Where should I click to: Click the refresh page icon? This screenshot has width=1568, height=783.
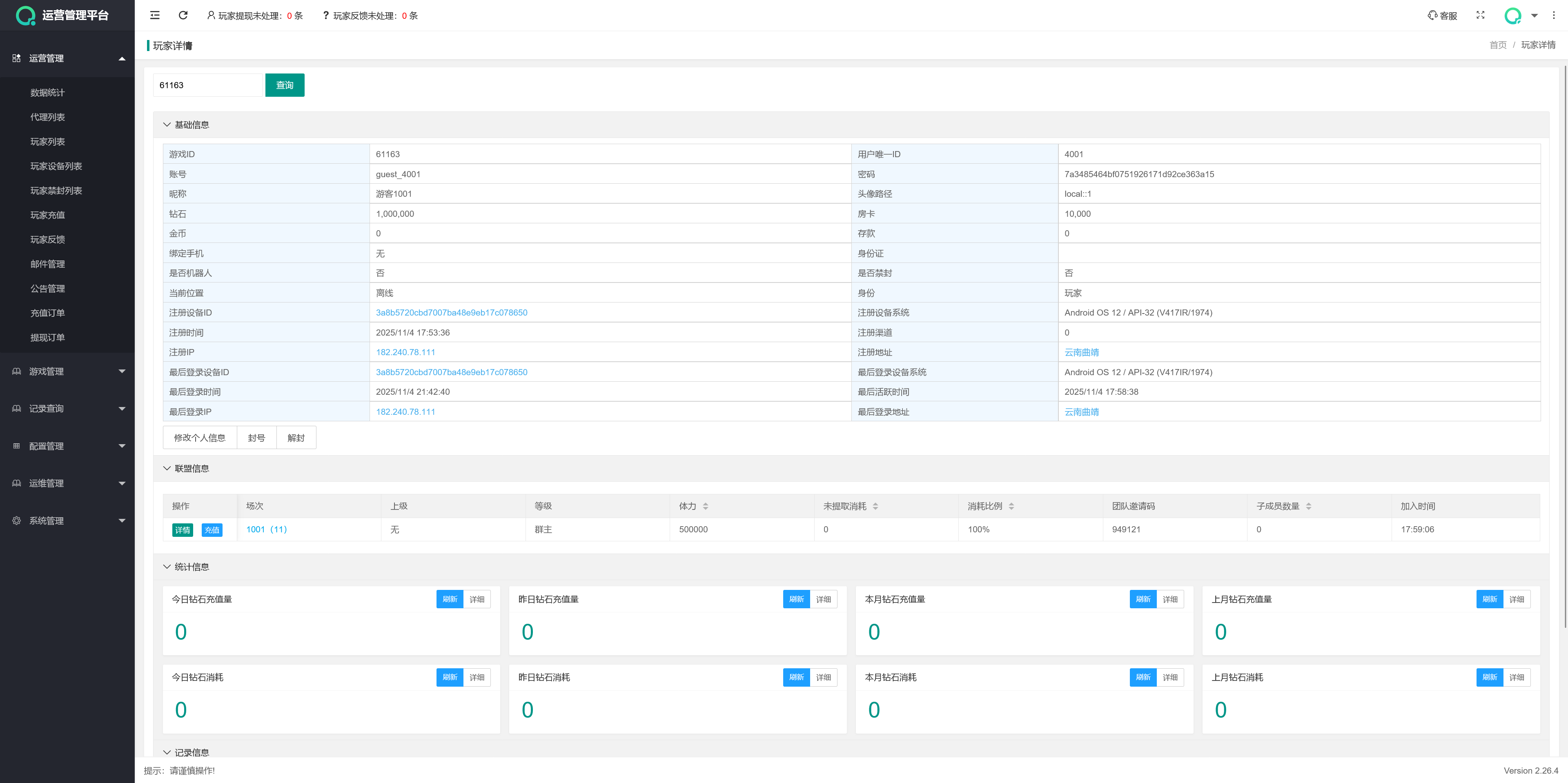click(183, 15)
